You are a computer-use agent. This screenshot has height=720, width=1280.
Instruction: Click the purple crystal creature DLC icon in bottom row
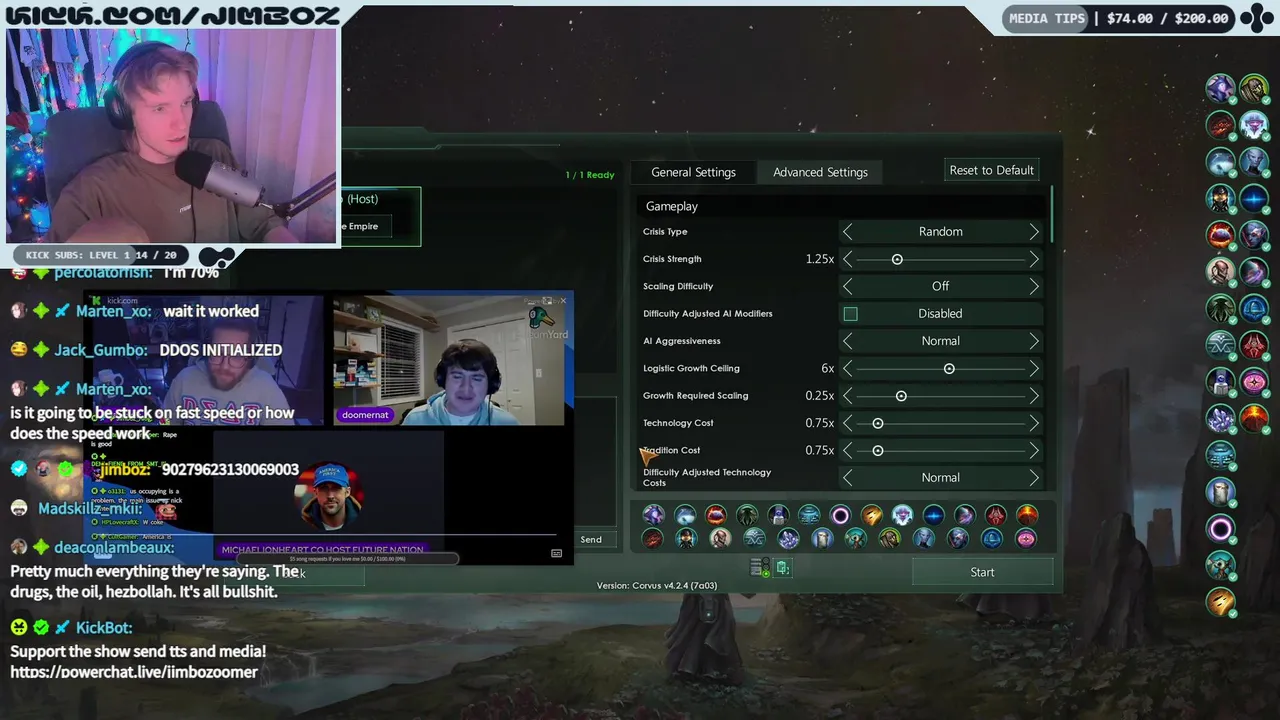(x=653, y=515)
